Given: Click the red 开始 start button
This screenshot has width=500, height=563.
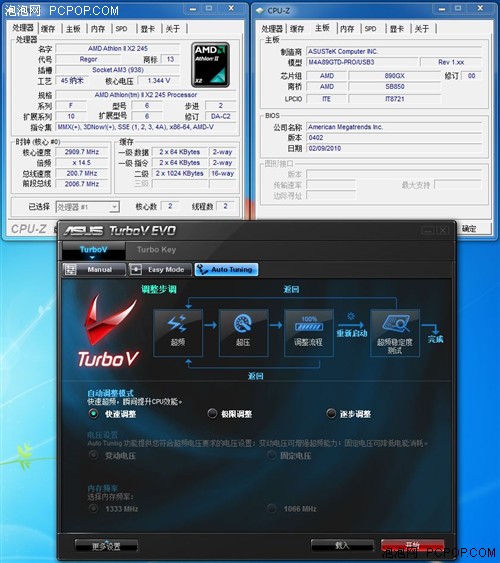Looking at the screenshot, I should click(412, 545).
